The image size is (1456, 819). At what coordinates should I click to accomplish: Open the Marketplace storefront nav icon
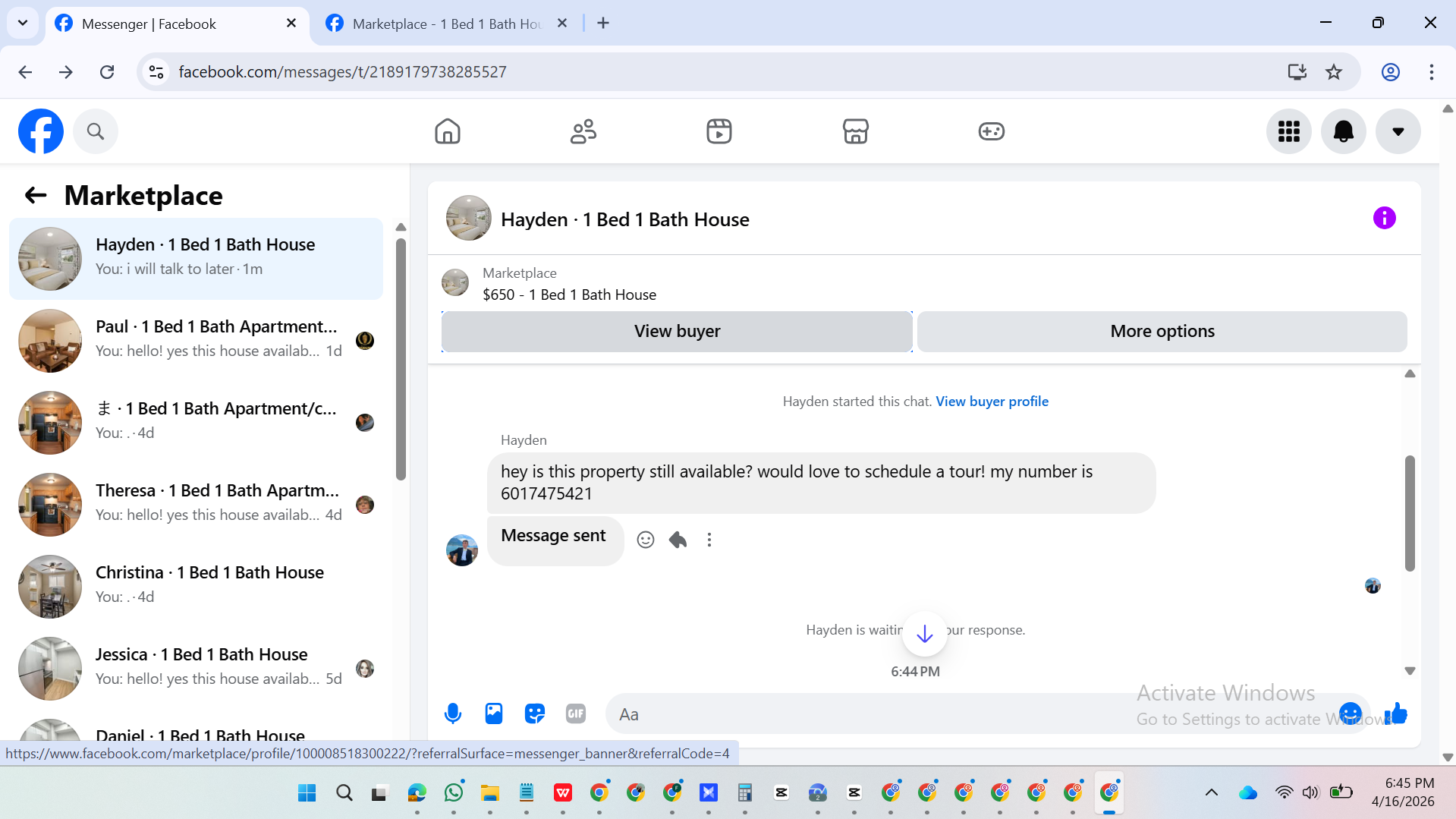856,131
